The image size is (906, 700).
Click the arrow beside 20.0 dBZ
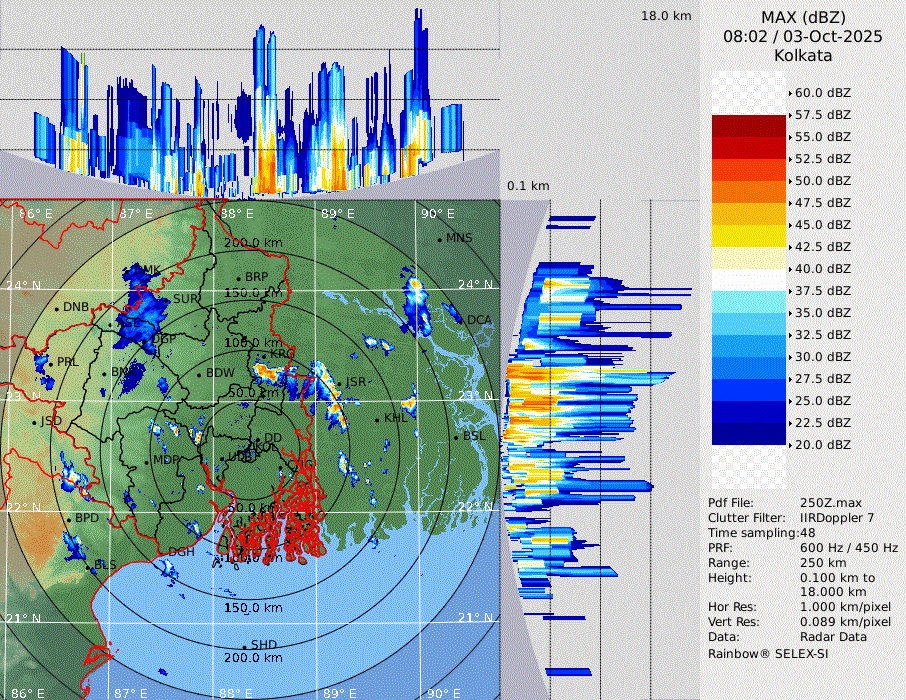(x=790, y=444)
